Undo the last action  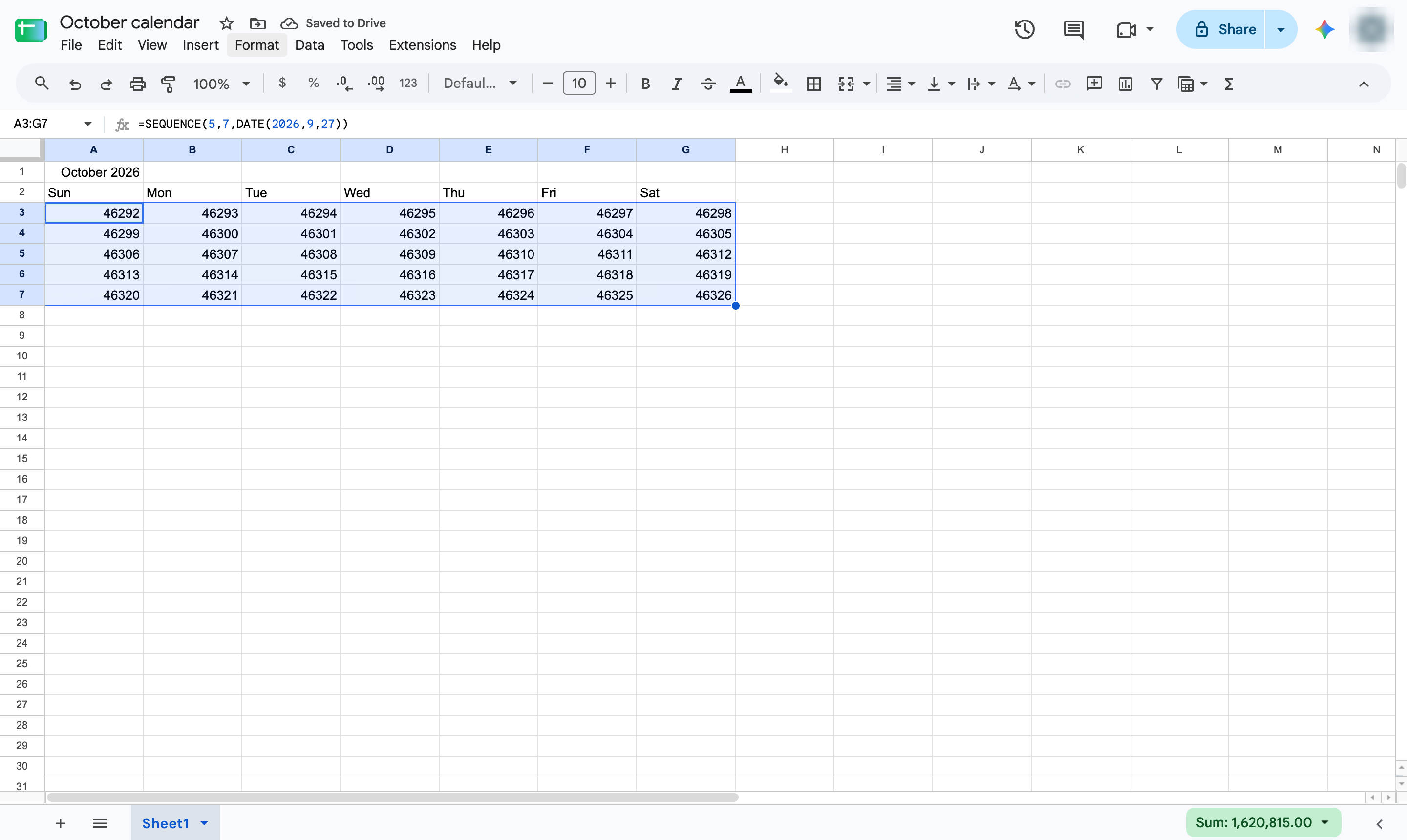[x=75, y=84]
